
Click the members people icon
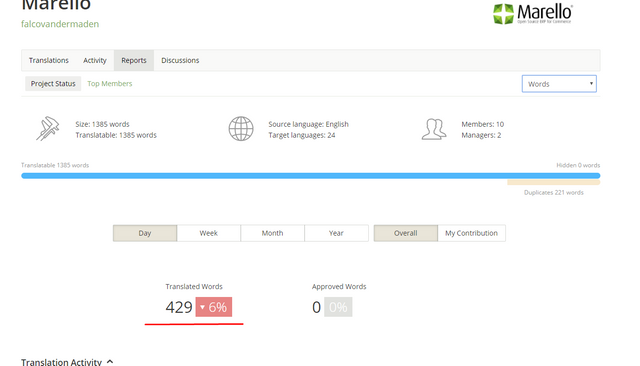tap(434, 129)
